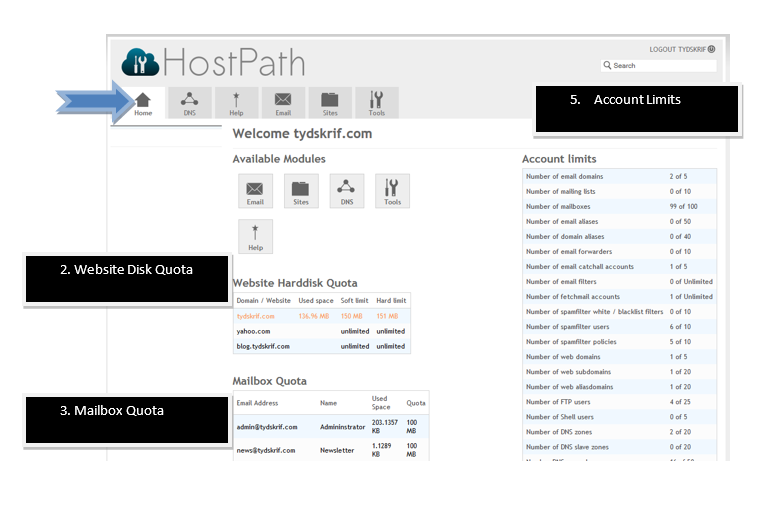
Task: Click the Welcome tydskrif.com heading
Action: pyautogui.click(x=302, y=134)
